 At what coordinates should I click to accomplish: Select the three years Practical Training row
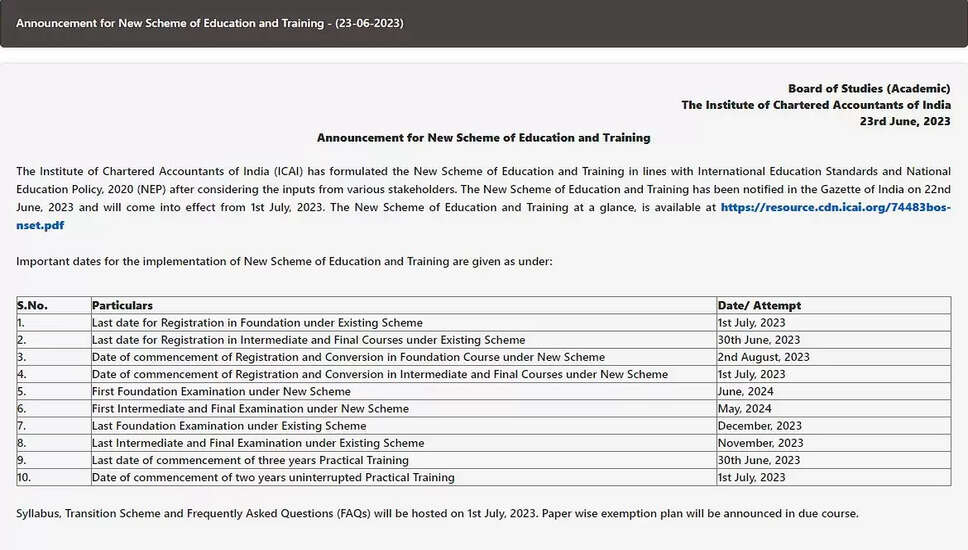250,460
